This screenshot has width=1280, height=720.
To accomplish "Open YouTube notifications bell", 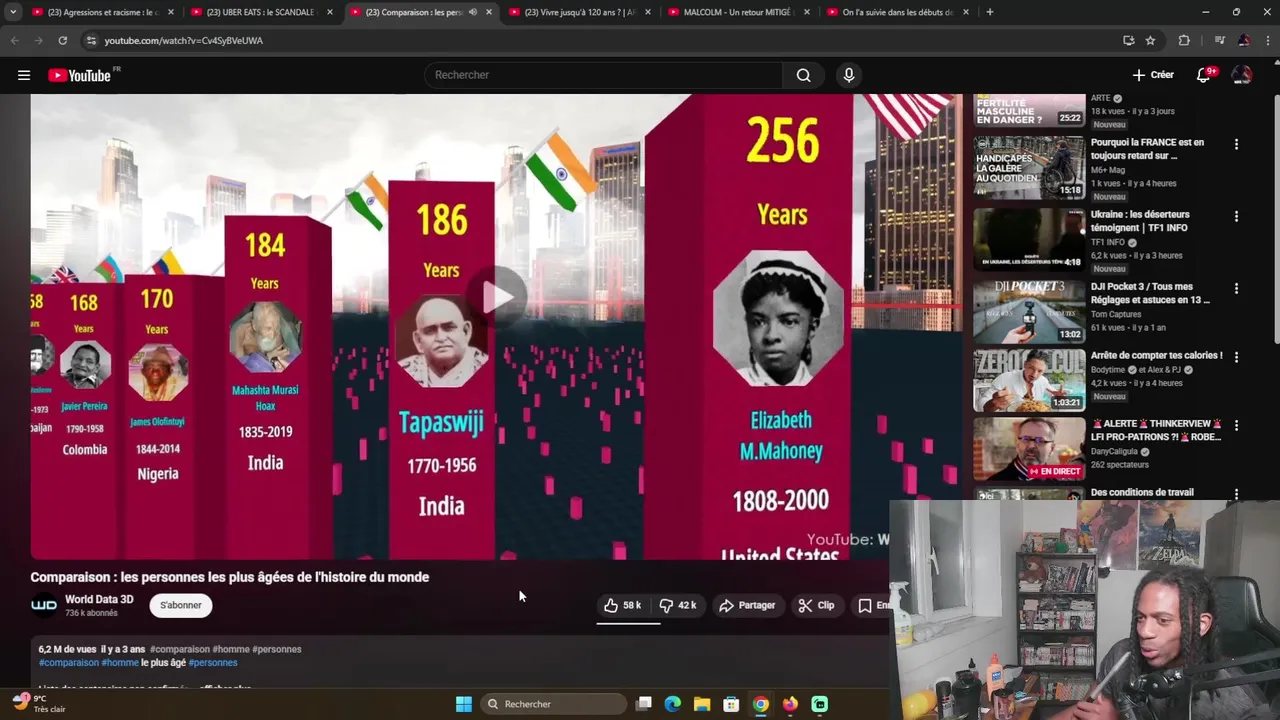I will pos(1204,75).
